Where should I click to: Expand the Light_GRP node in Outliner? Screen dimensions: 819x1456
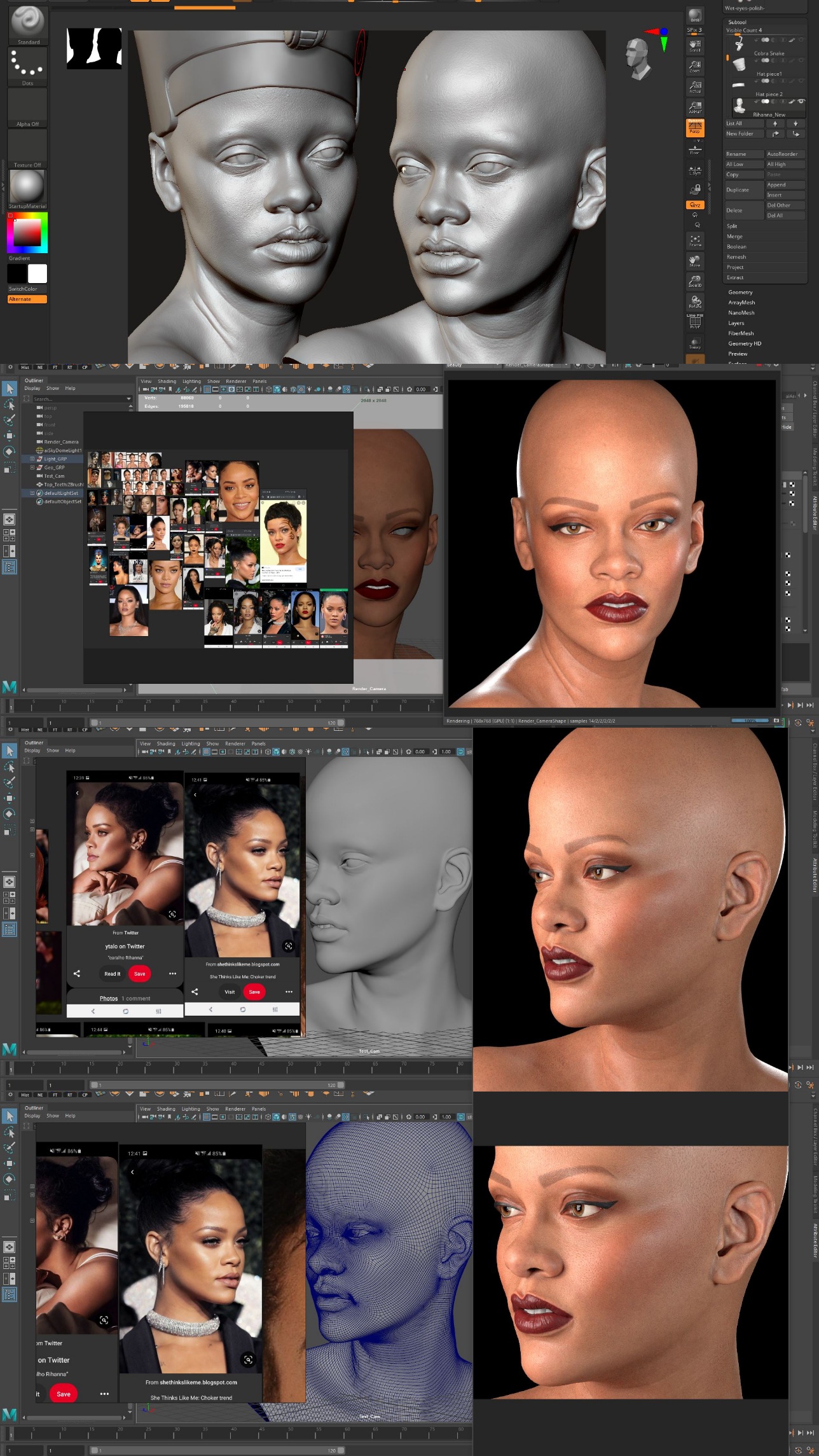(32, 459)
